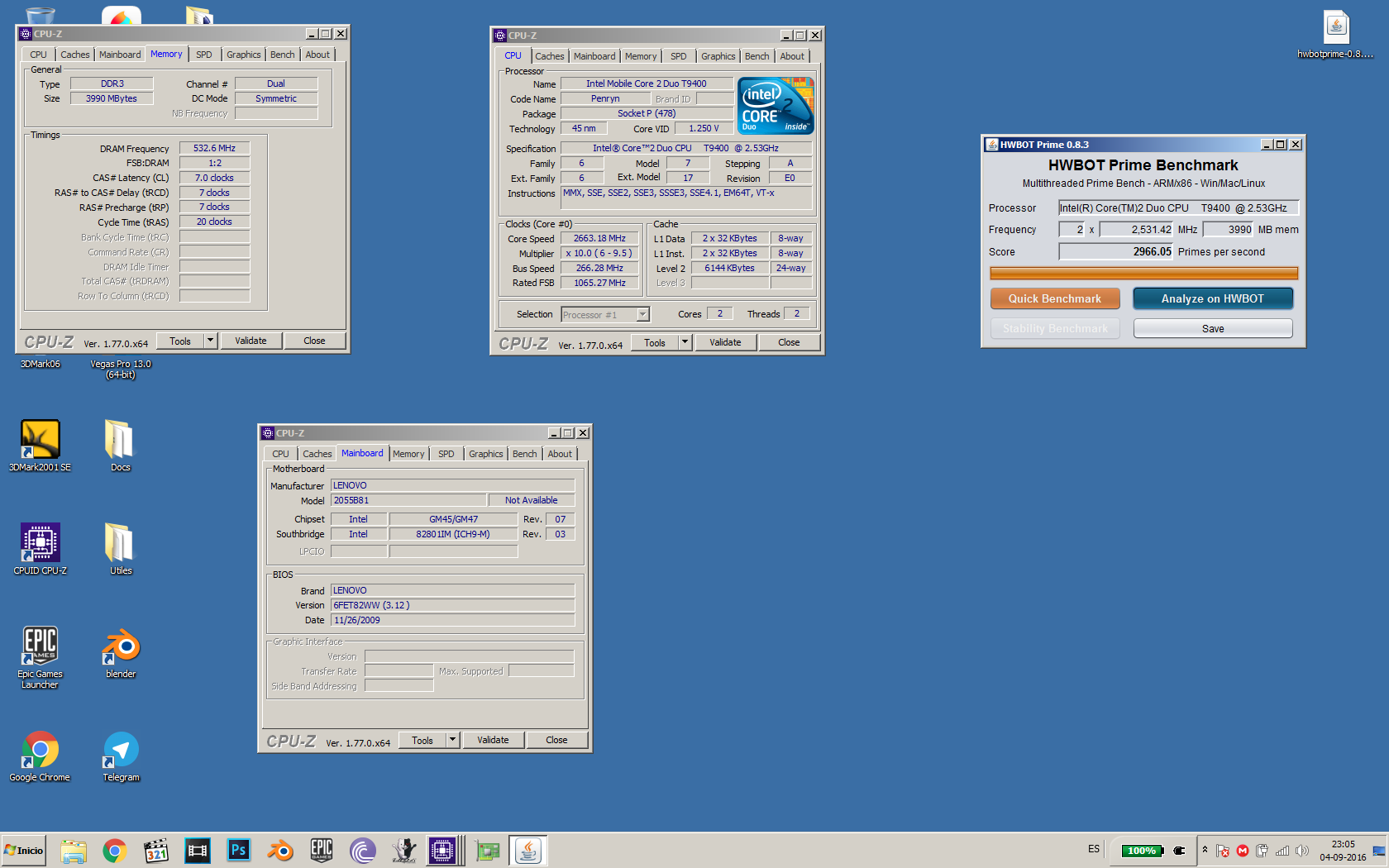Open the Docs folder on desktop
Image resolution: width=1389 pixels, height=868 pixels.
[x=121, y=446]
